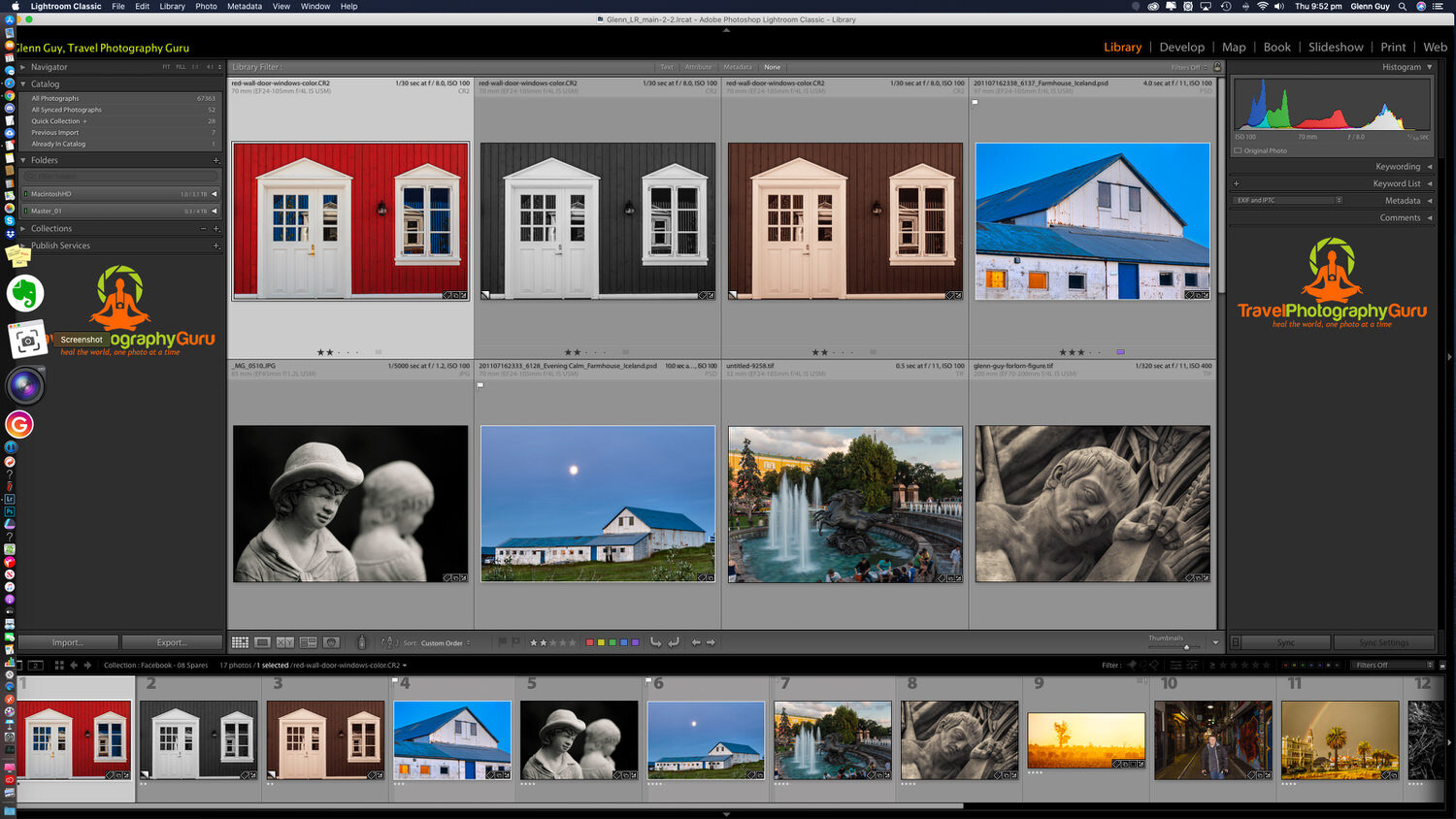Screen dimensions: 1456x819
Task: Expand the Navigator panel
Action: [23, 67]
